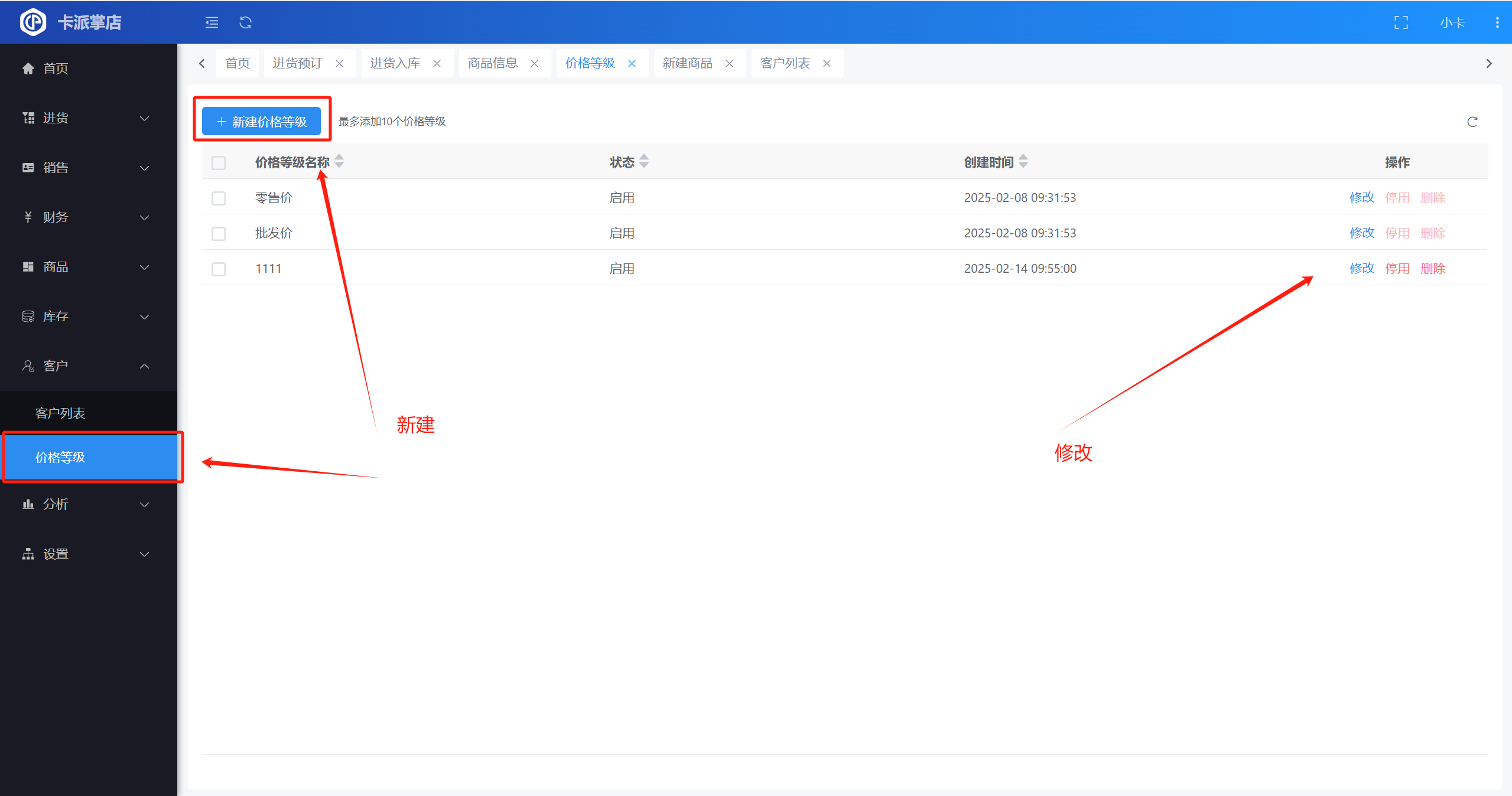Screen dimensions: 1512x796
Task: Sort by 价格等级名称 column arrows
Action: click(339, 161)
